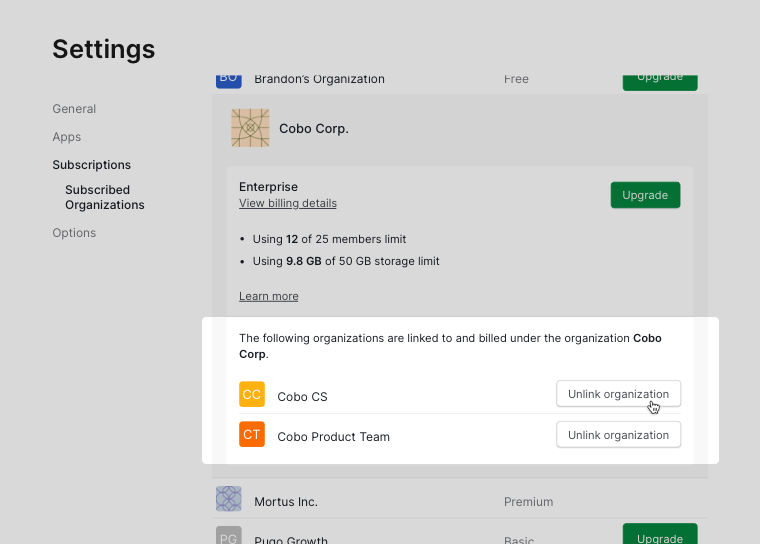The width and height of the screenshot is (760, 544).
Task: Open Options in the settings sidebar
Action: coord(74,233)
